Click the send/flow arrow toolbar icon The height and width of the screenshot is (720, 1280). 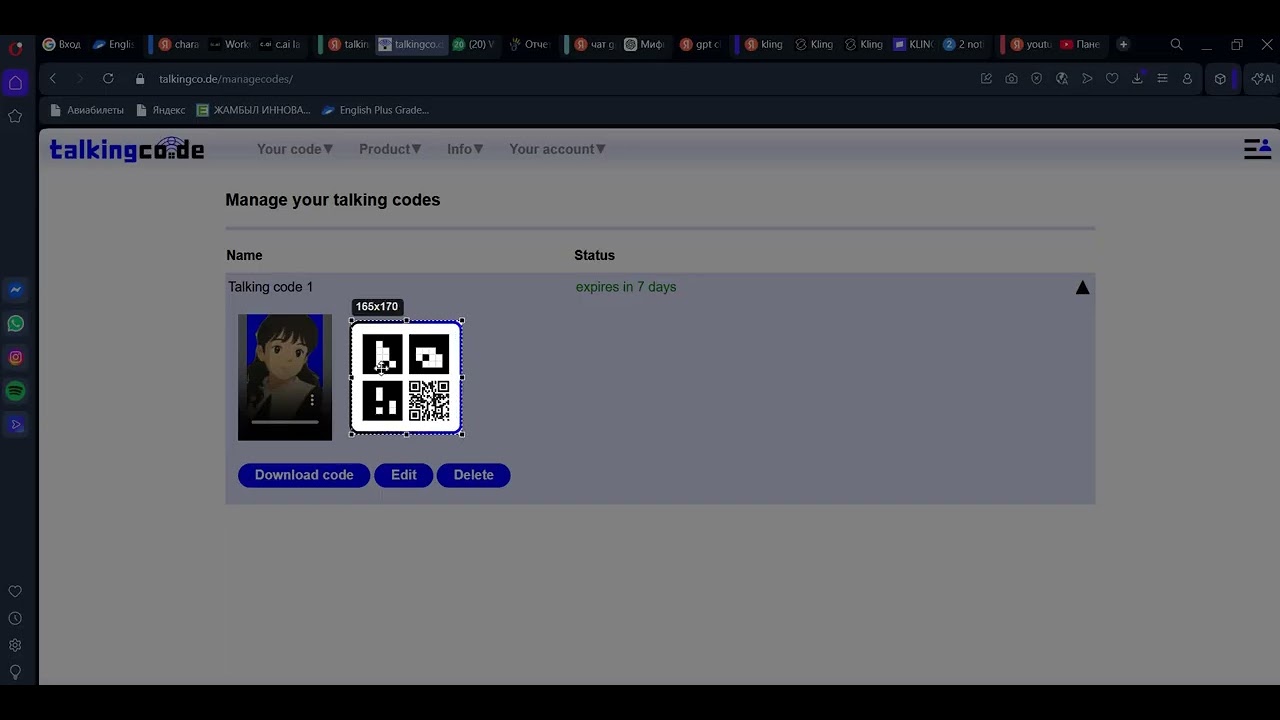coord(1087,79)
